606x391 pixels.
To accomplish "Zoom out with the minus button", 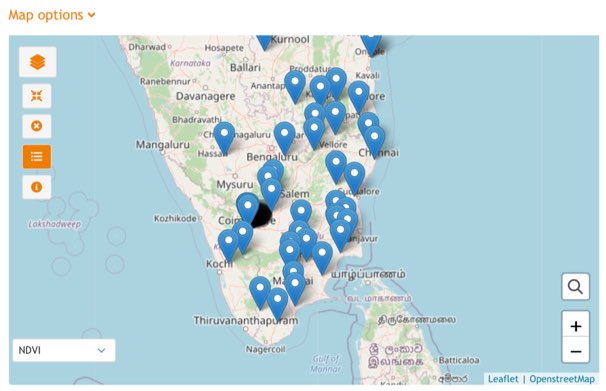I will (575, 351).
